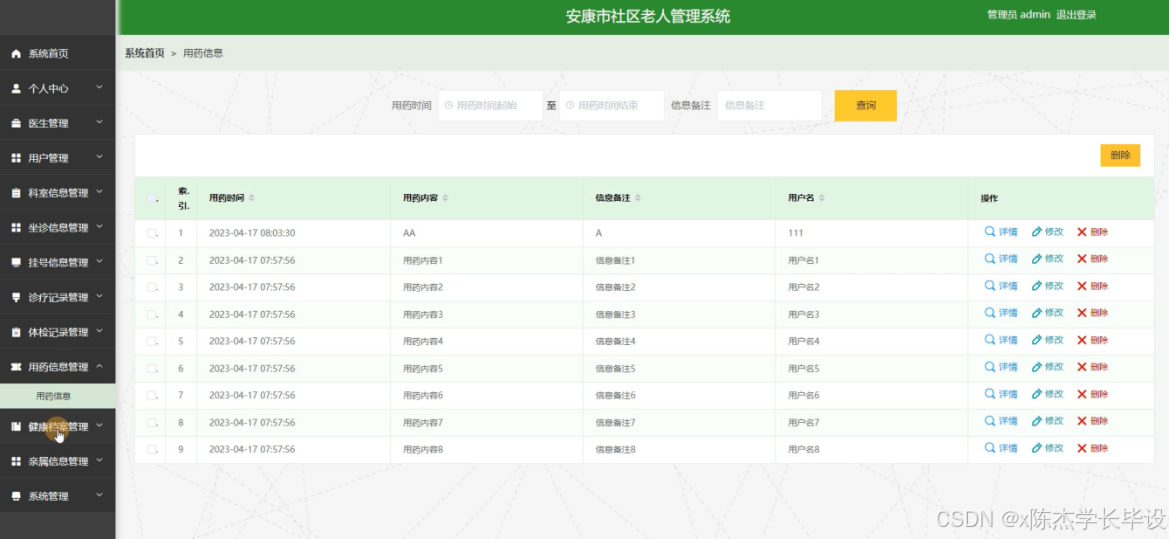Expand 系统管理 menu chevron
The width and height of the screenshot is (1170, 539).
point(99,495)
